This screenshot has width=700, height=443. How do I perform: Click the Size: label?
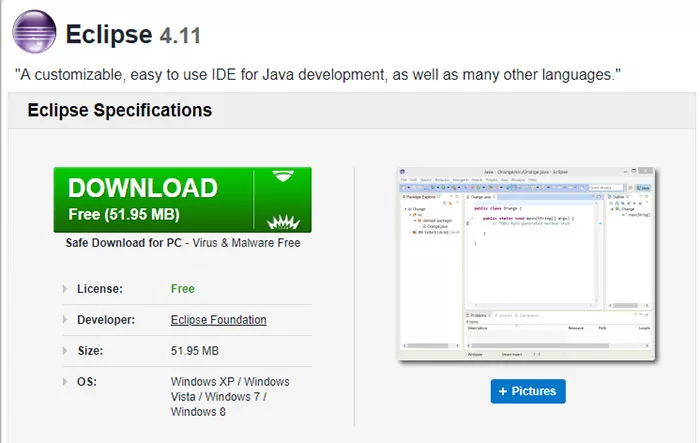pos(90,351)
